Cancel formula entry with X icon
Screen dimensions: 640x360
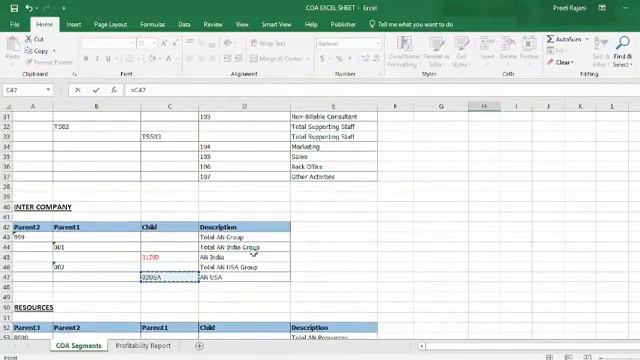click(x=78, y=90)
